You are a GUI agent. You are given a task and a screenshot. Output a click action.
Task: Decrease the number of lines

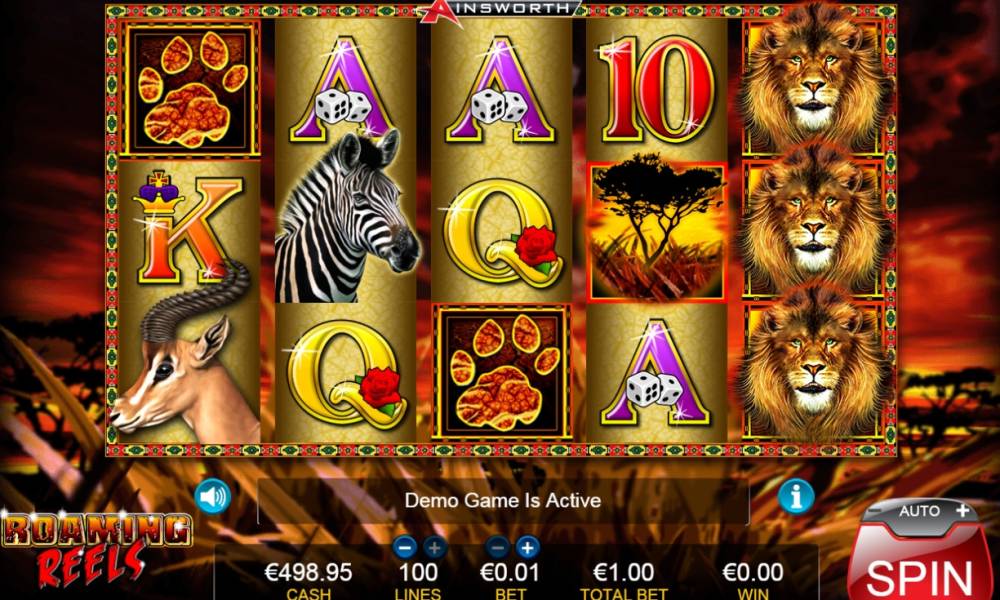tap(405, 548)
